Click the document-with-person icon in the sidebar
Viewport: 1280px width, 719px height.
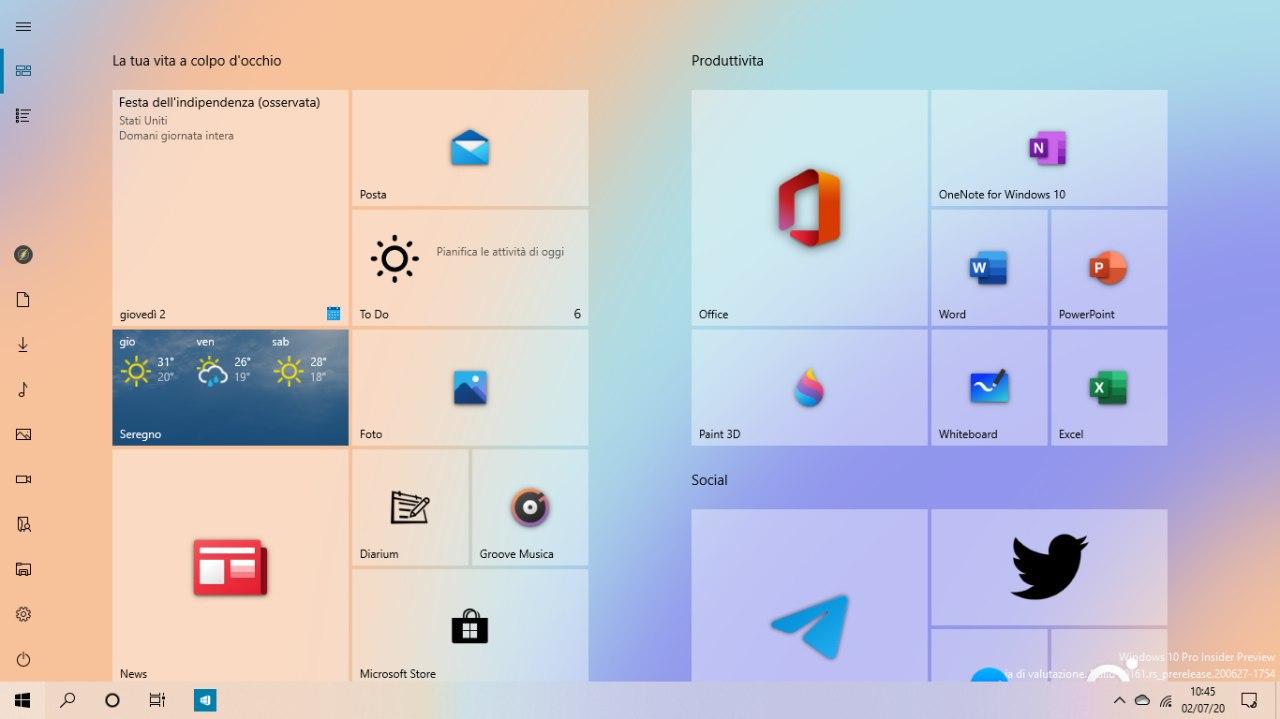pos(23,525)
